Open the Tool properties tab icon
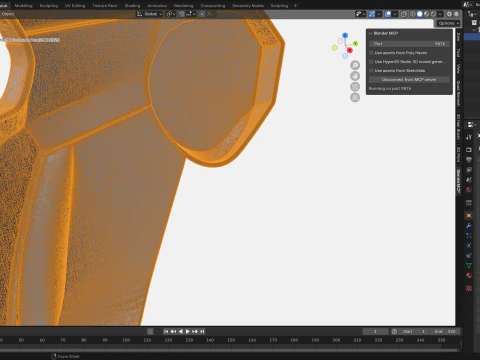 pyautogui.click(x=469, y=137)
